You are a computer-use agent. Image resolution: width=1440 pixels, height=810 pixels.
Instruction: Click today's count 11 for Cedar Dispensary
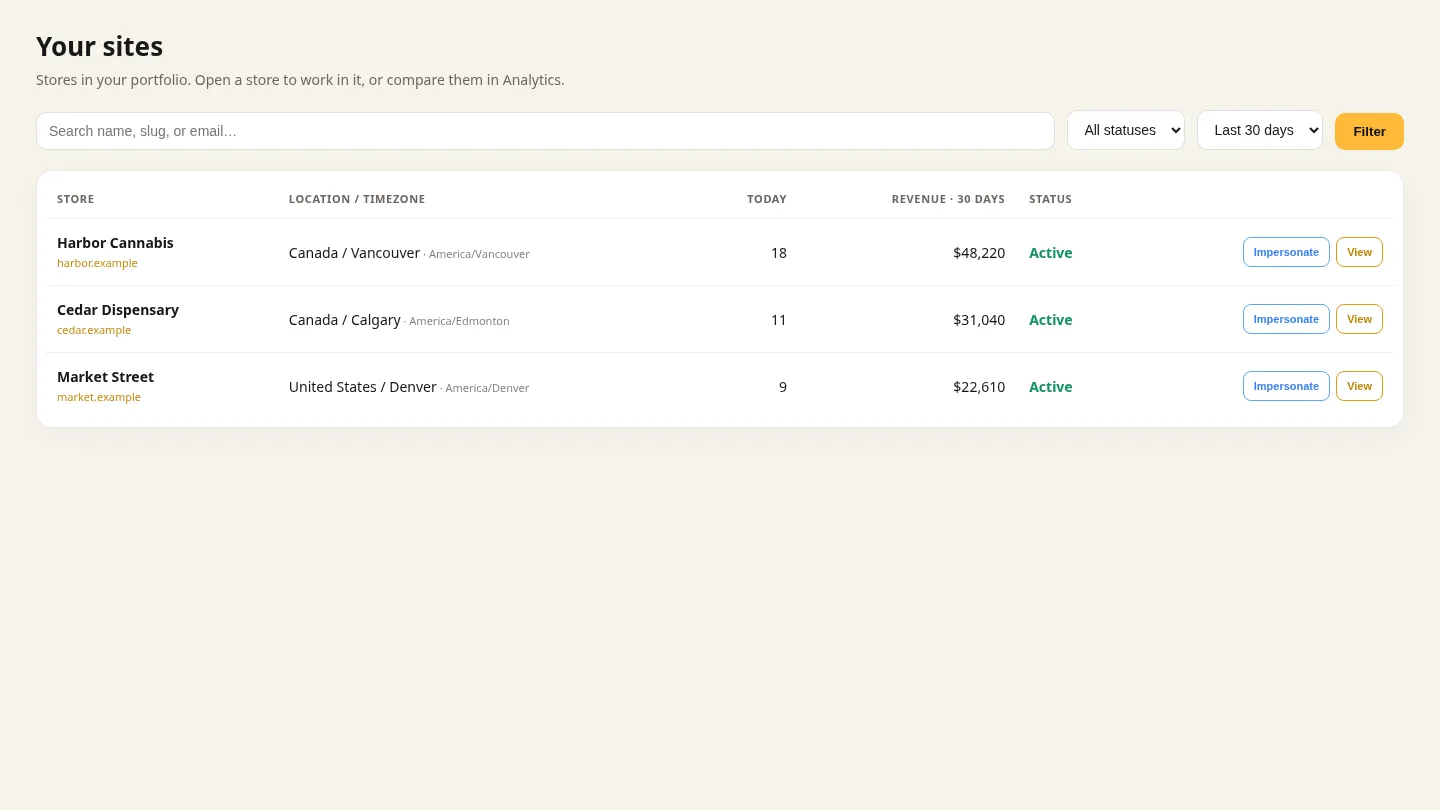click(779, 320)
